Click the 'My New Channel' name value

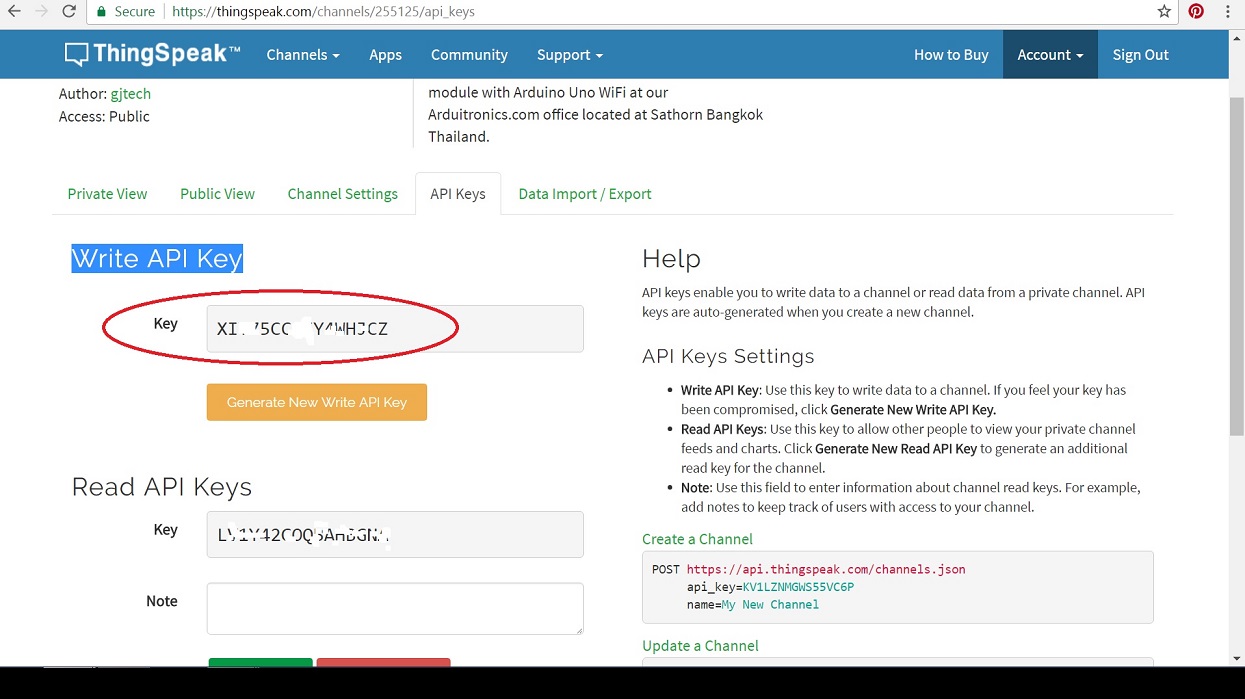770,605
